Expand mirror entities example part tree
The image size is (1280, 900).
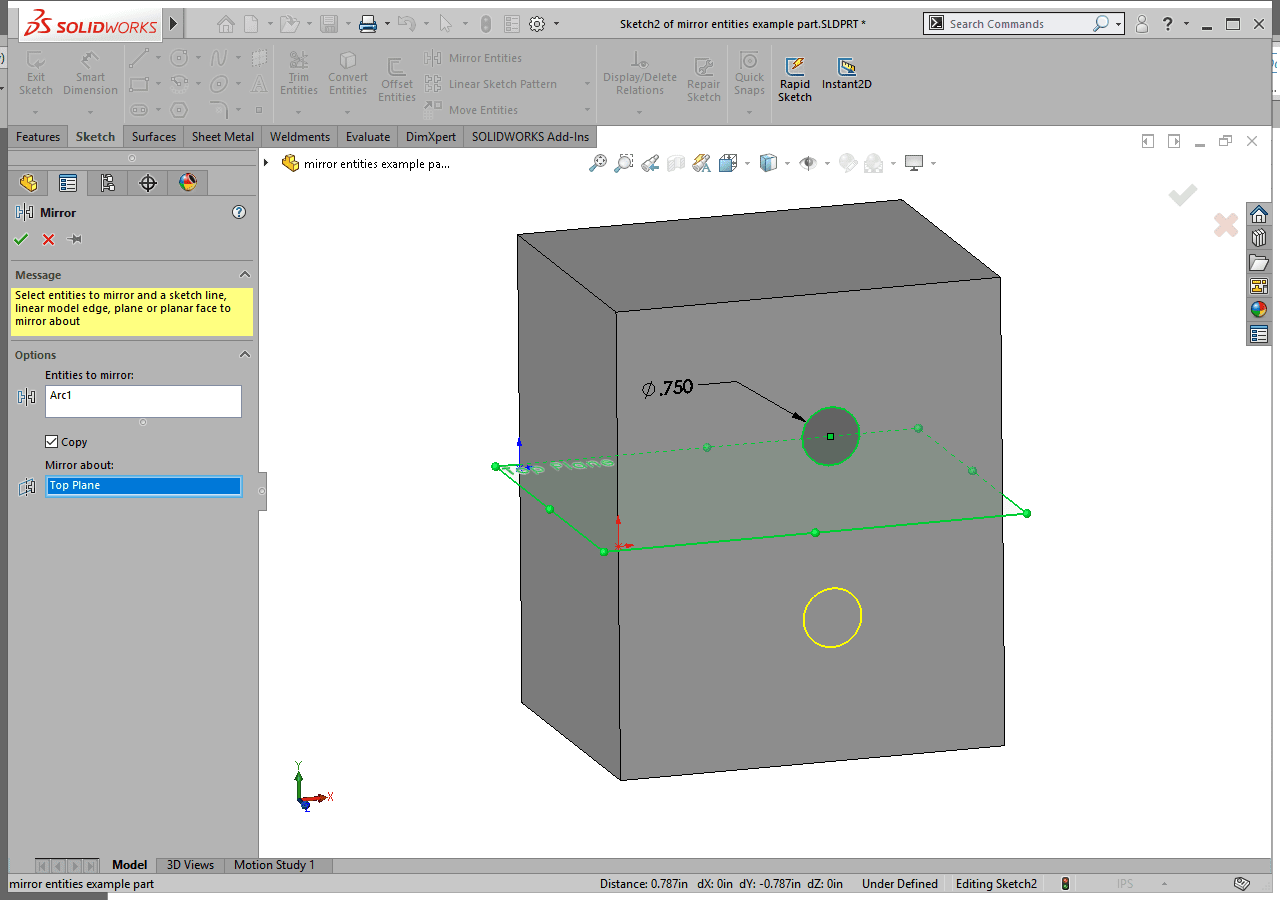pyautogui.click(x=266, y=163)
